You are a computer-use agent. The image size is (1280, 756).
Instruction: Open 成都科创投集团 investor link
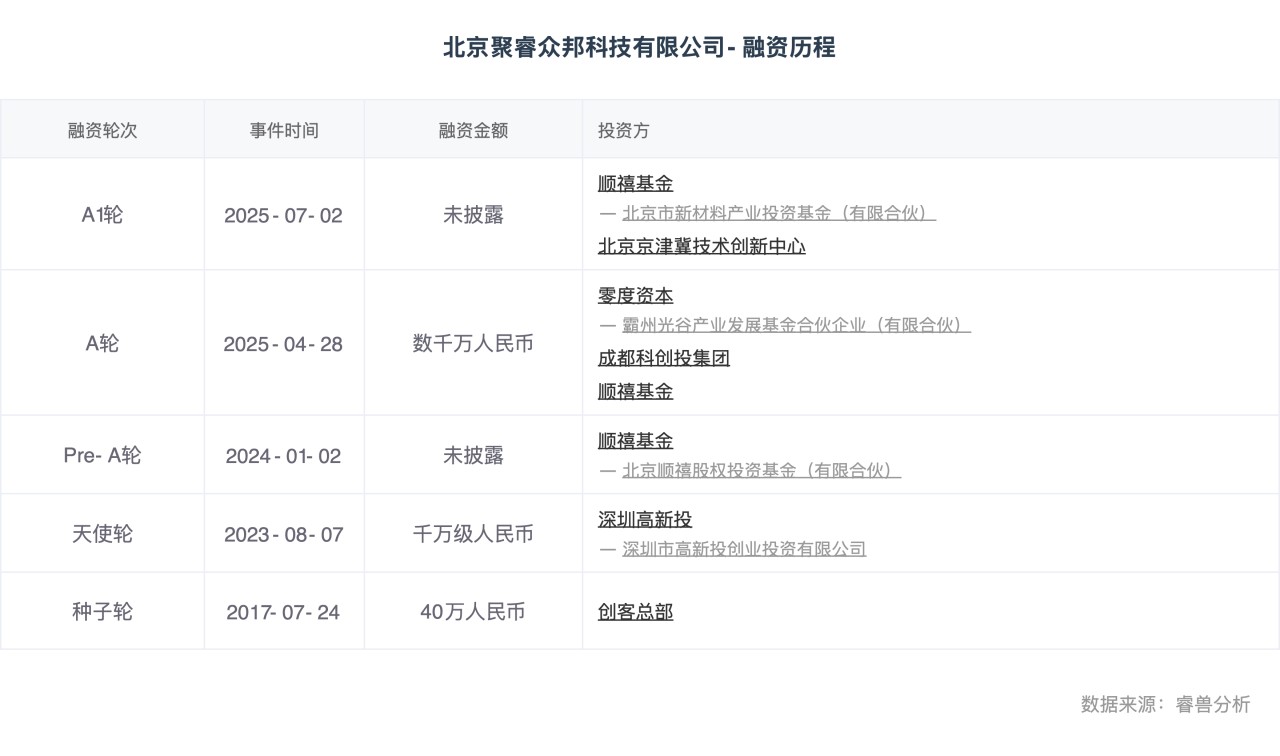point(664,358)
